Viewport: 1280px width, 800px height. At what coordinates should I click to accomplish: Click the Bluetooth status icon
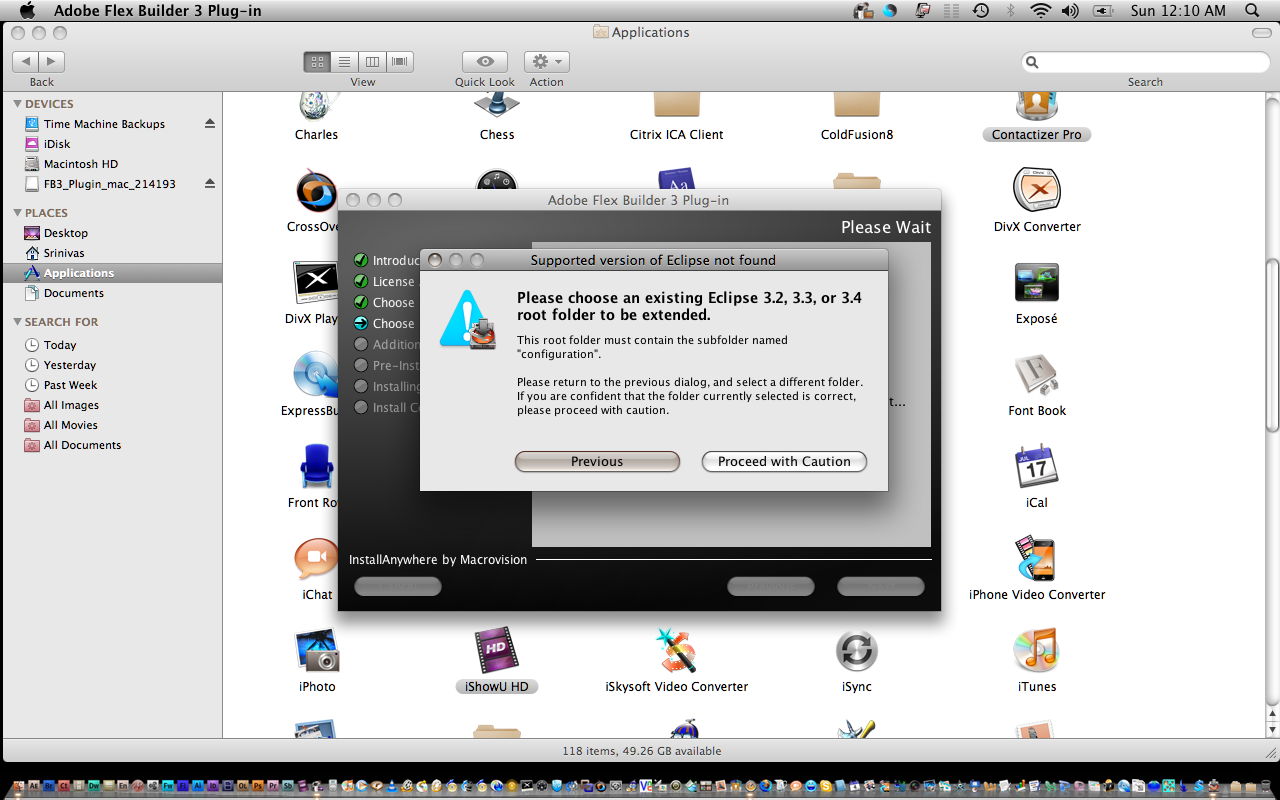click(x=1010, y=11)
